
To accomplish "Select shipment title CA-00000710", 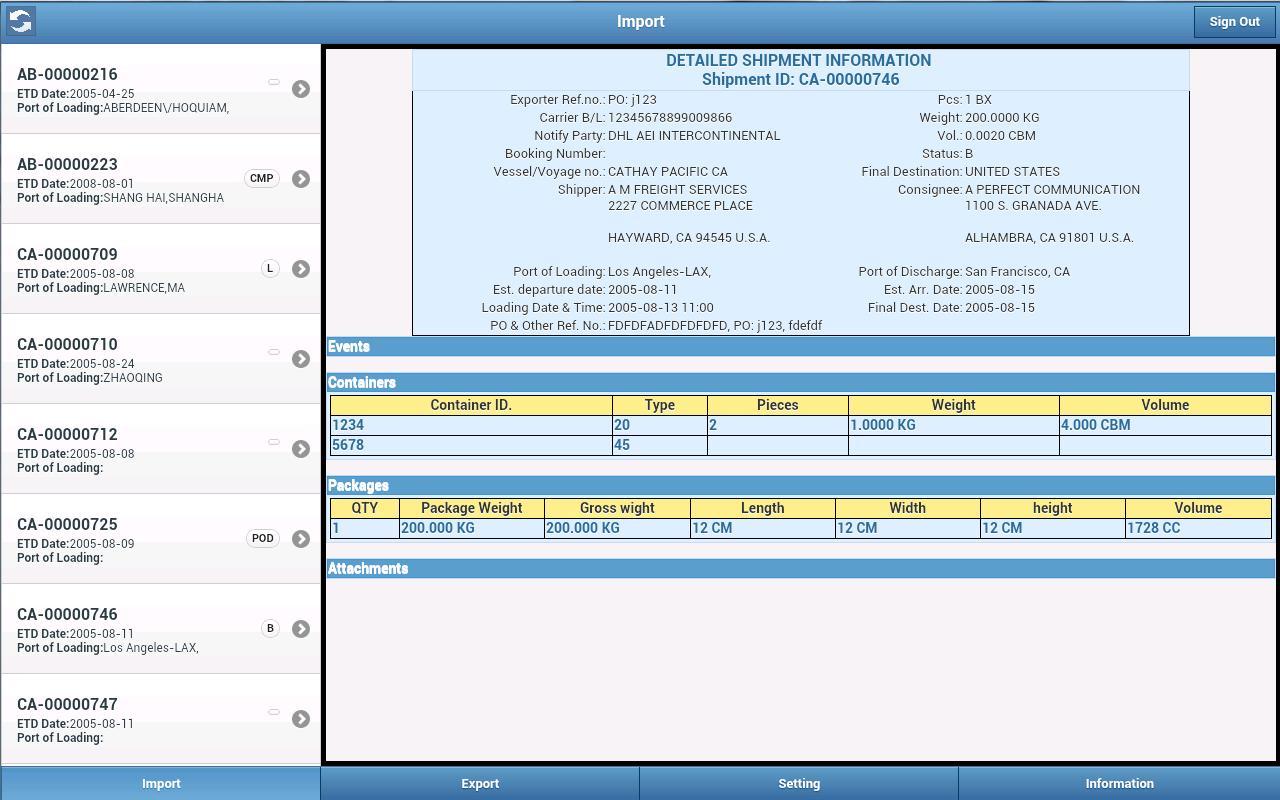I will (67, 344).
